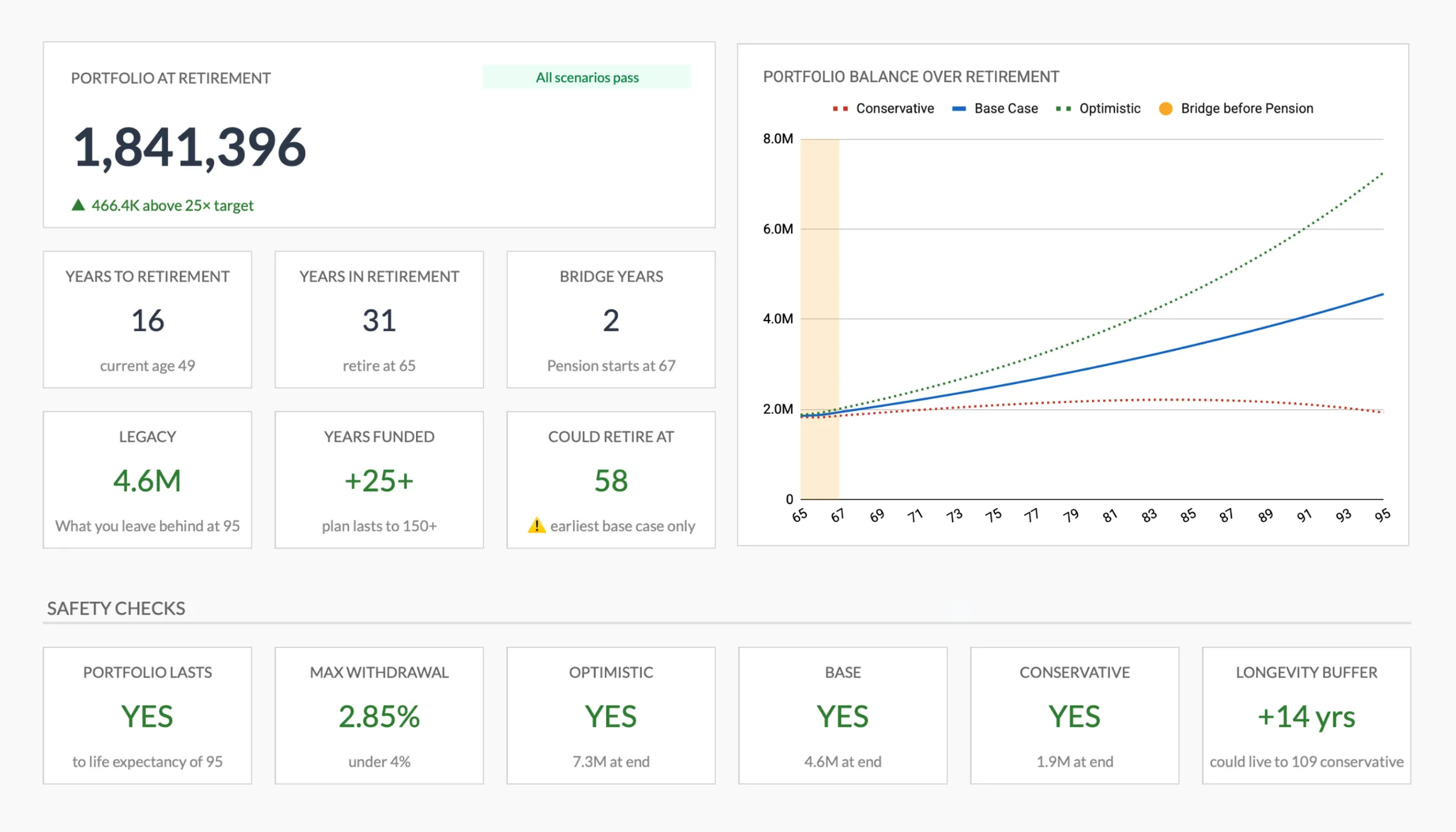Click the All scenarios pass badge
This screenshot has height=832, width=1456.
[x=586, y=77]
